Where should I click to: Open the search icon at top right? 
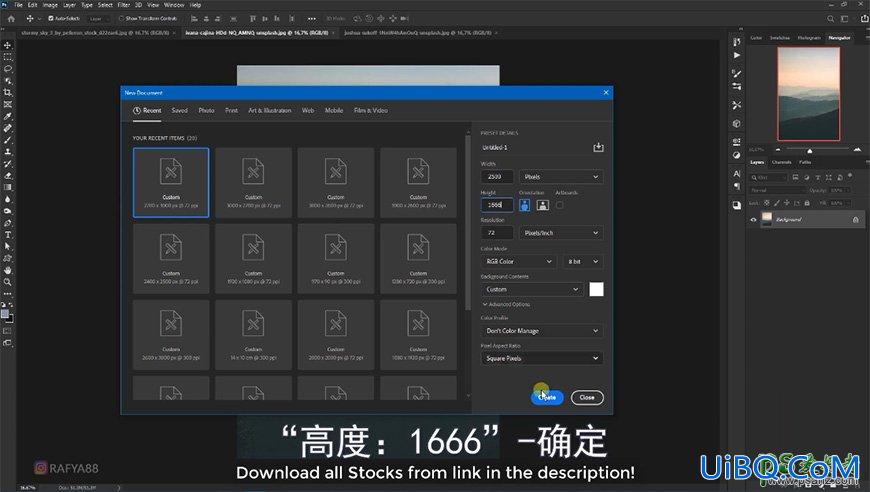click(831, 19)
